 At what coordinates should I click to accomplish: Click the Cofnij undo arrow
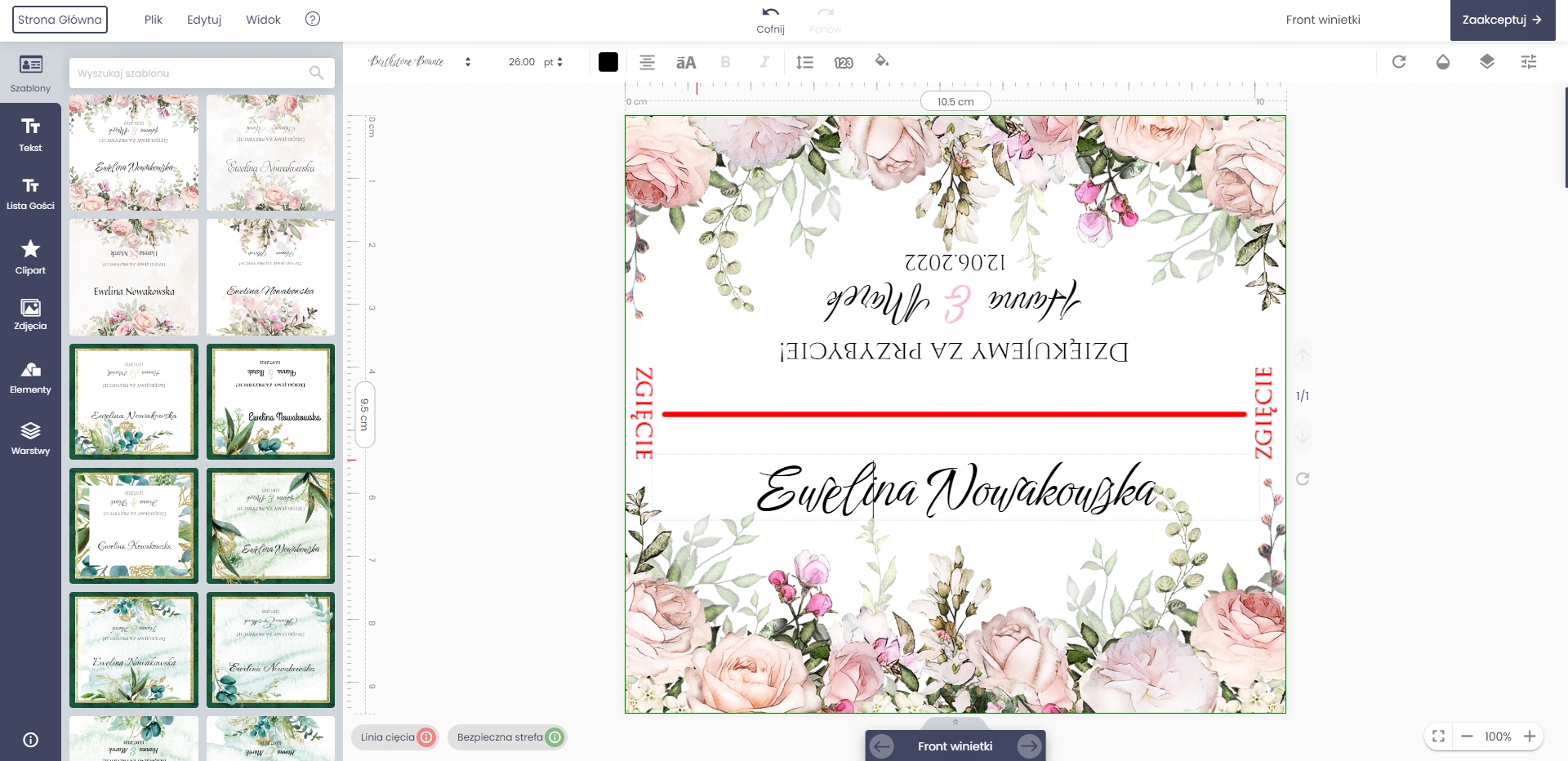coord(770,13)
